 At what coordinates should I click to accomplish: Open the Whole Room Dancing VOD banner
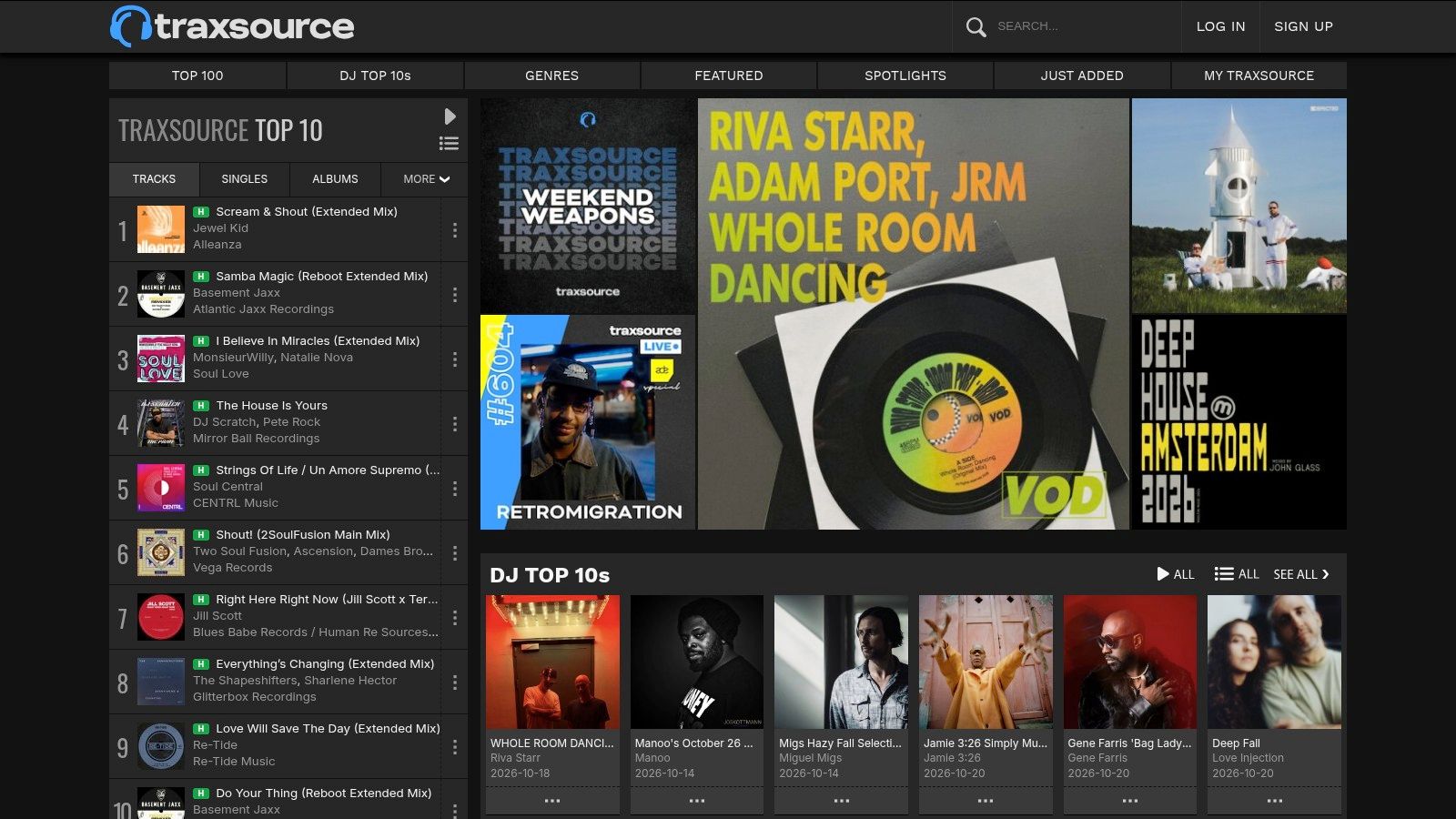914,314
